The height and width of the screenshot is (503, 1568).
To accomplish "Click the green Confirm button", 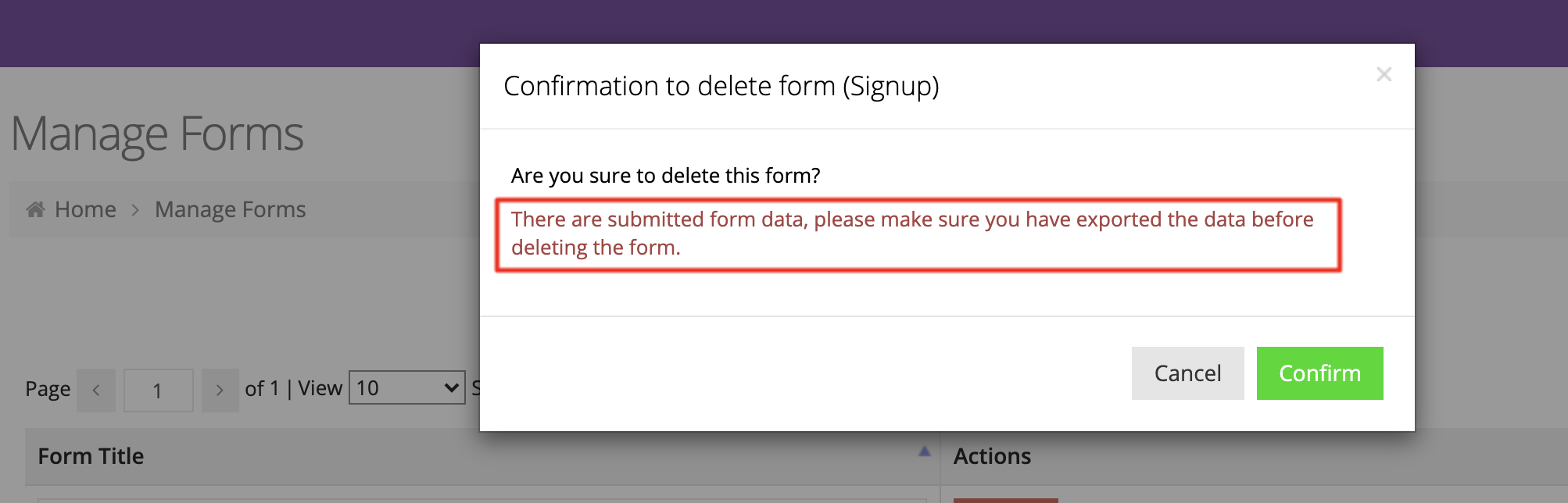I will pyautogui.click(x=1319, y=373).
